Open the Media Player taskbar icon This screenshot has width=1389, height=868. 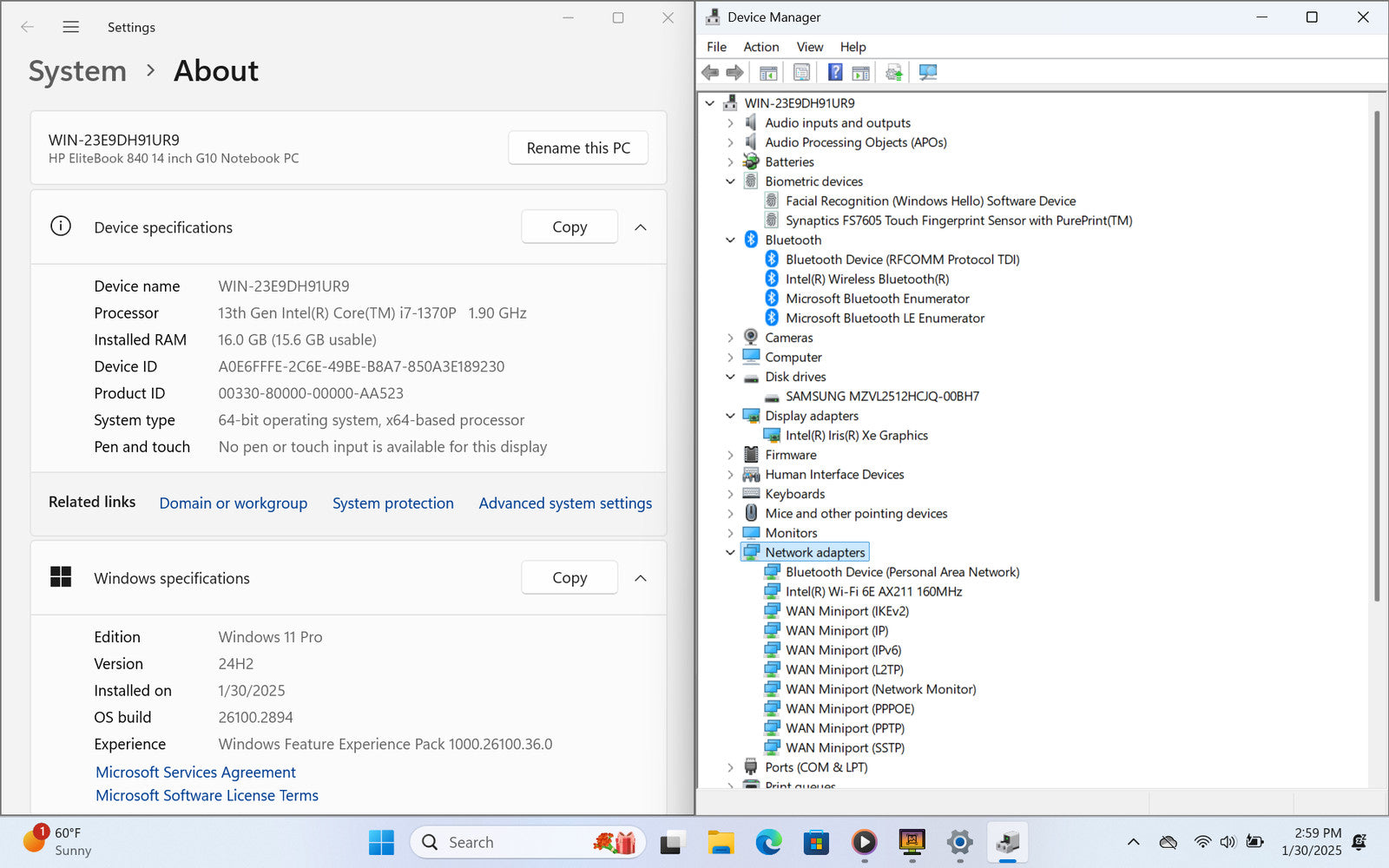pyautogui.click(x=864, y=842)
